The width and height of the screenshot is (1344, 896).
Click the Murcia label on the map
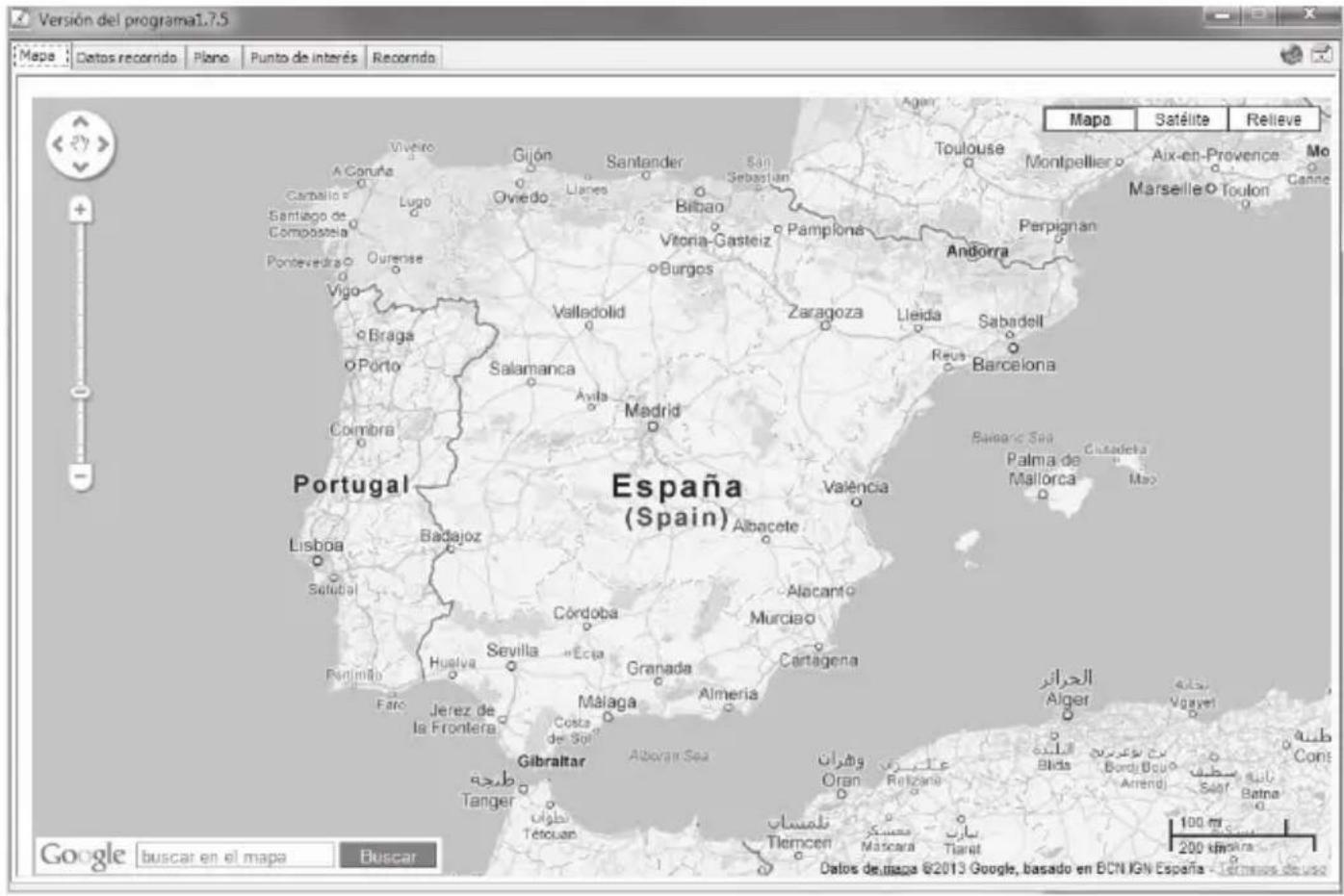[x=778, y=618]
